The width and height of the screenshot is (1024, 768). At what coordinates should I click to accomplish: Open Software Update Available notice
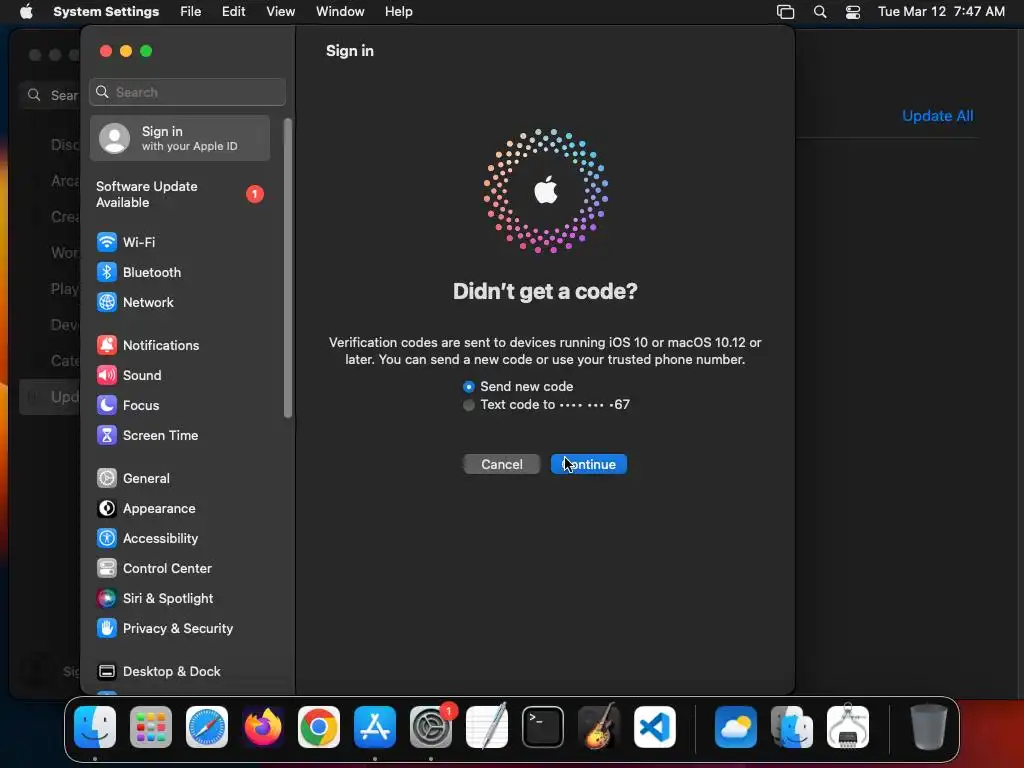click(x=180, y=195)
